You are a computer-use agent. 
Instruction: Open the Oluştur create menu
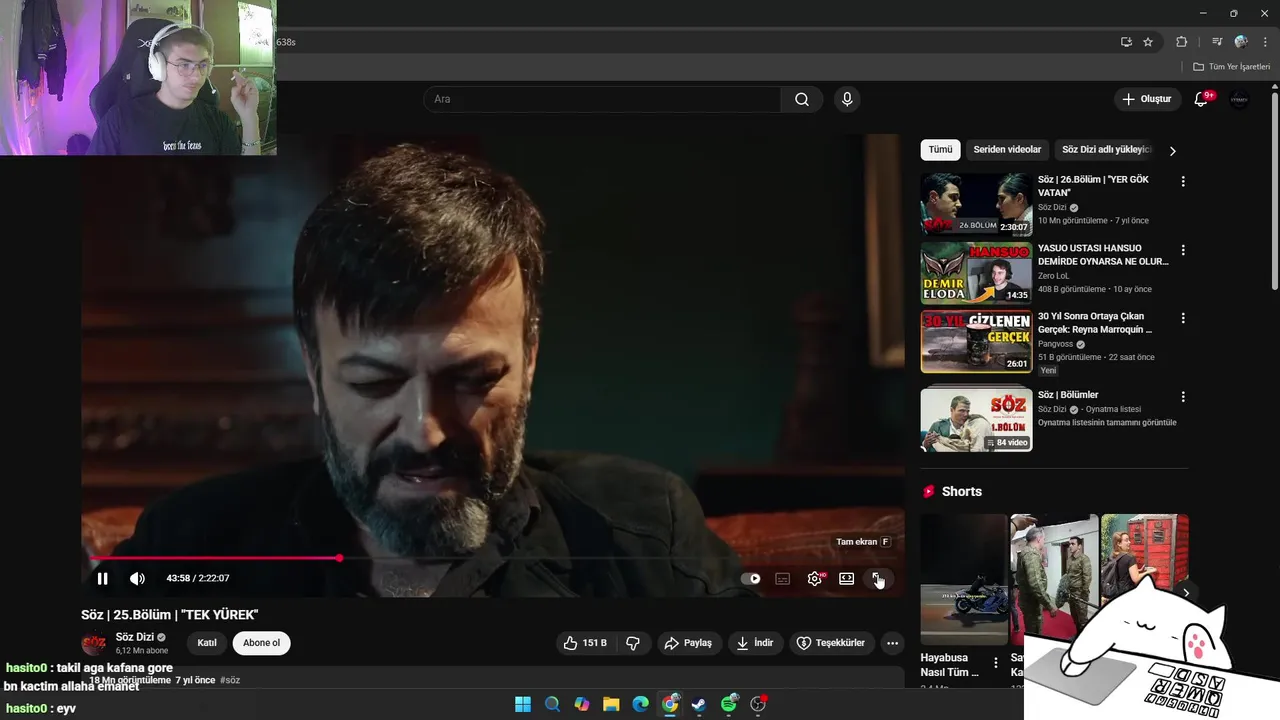point(1146,99)
